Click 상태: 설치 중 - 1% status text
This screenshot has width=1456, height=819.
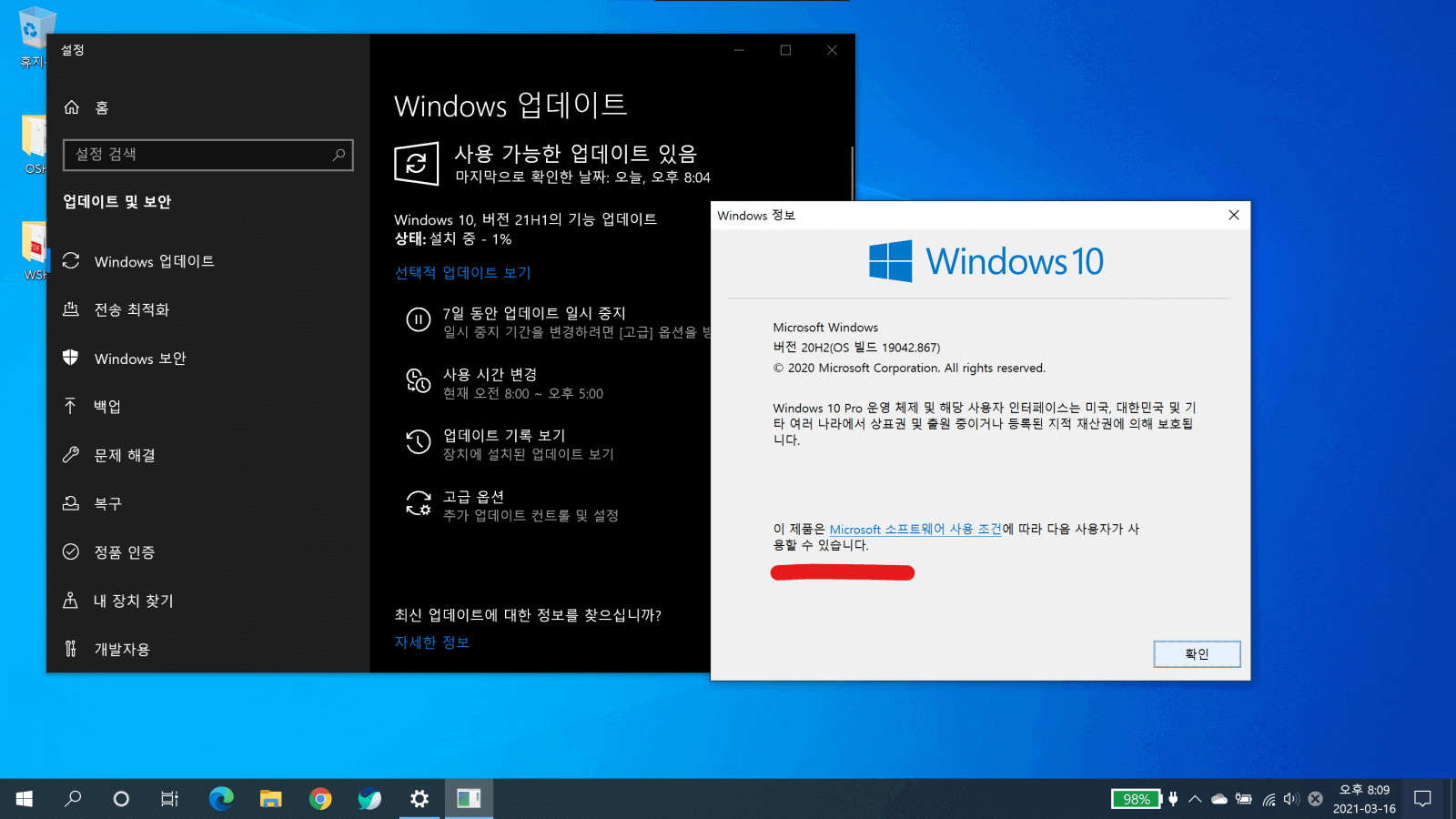click(x=453, y=239)
